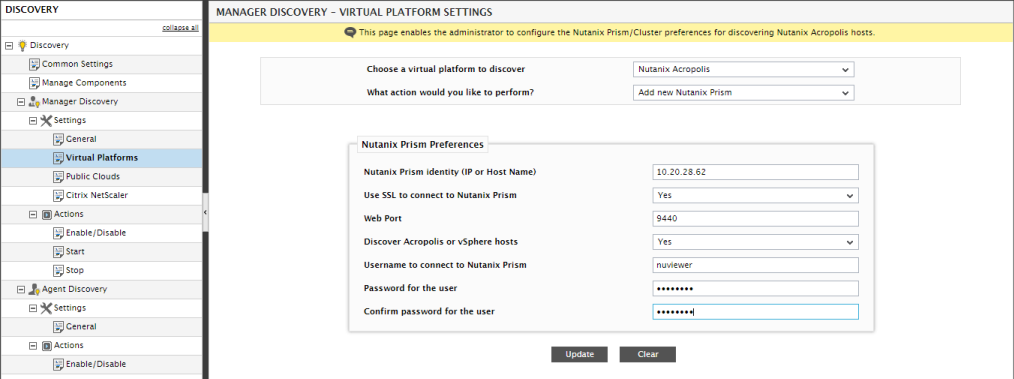Collapse the Manager Discovery node

(x=21, y=102)
